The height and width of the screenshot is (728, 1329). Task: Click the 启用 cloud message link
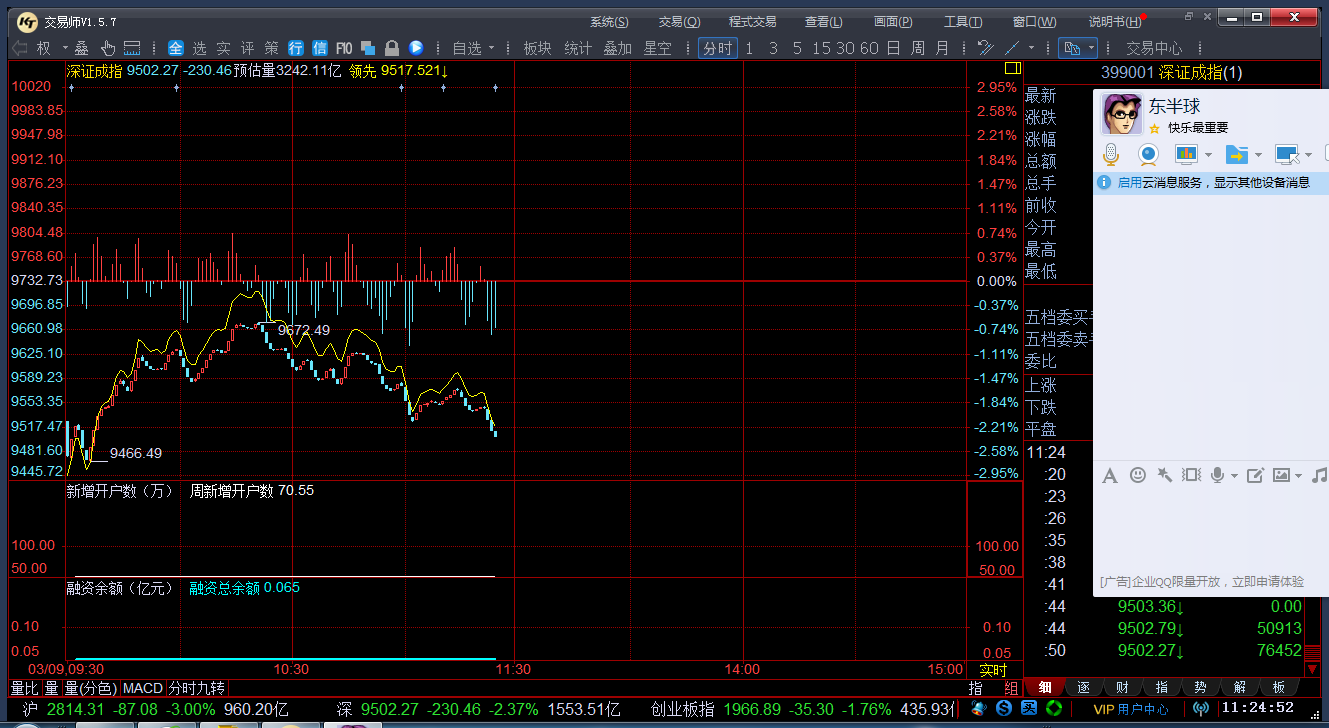coord(1129,183)
